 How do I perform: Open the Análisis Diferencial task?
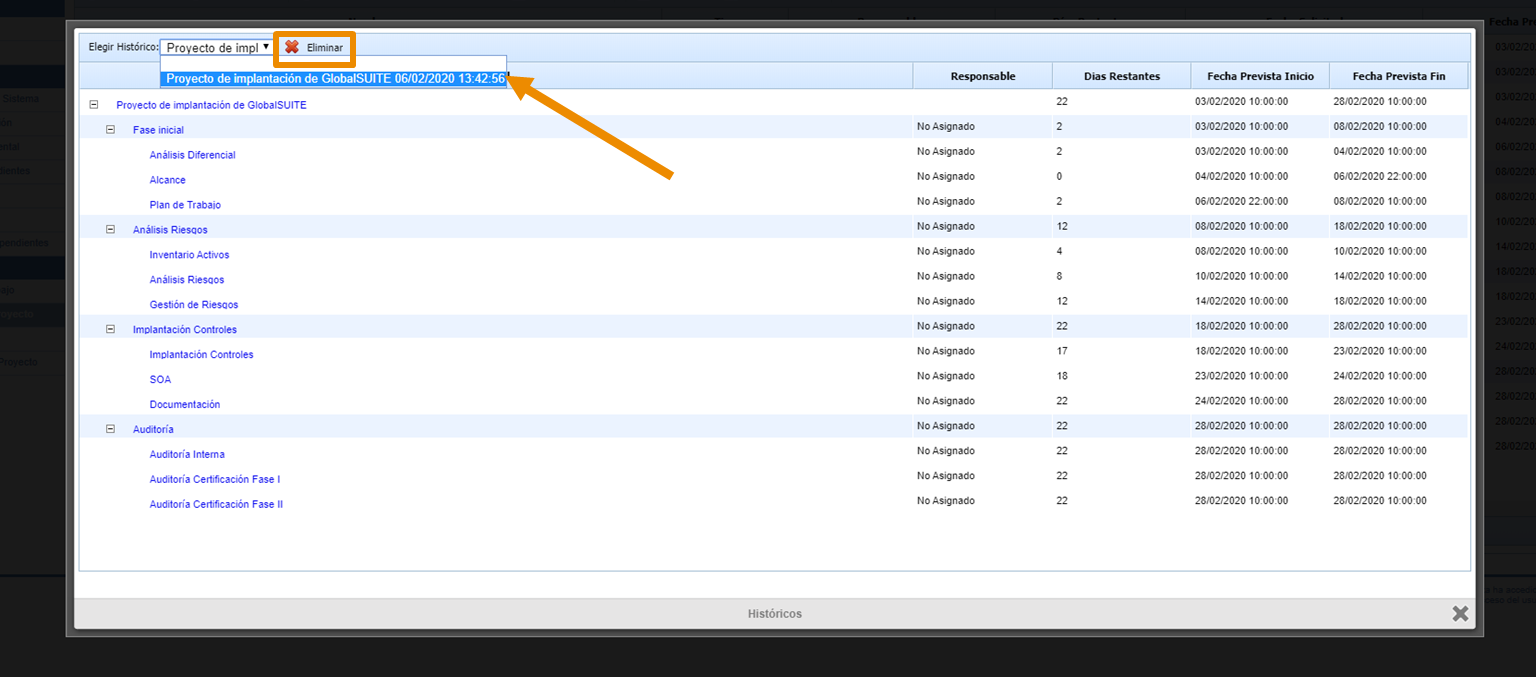click(x=192, y=155)
